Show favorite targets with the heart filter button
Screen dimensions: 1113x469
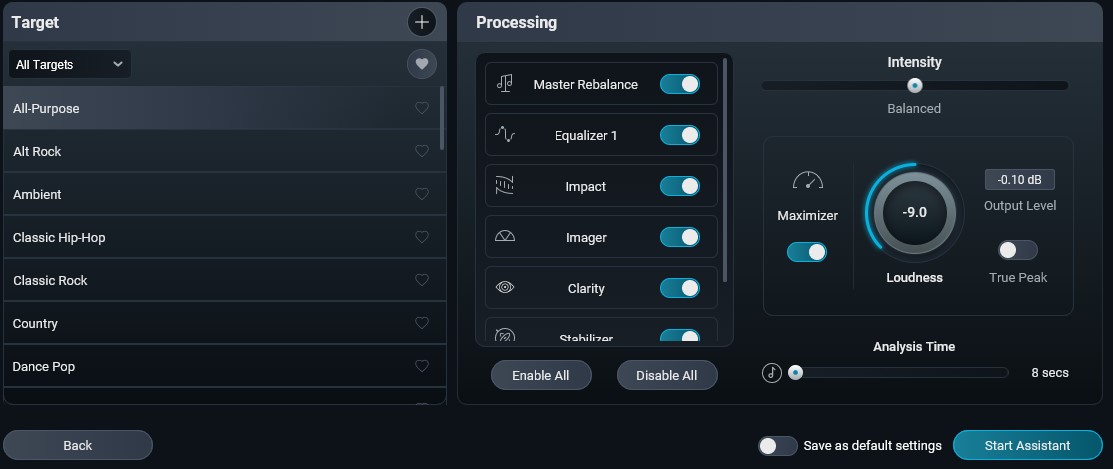pos(422,64)
